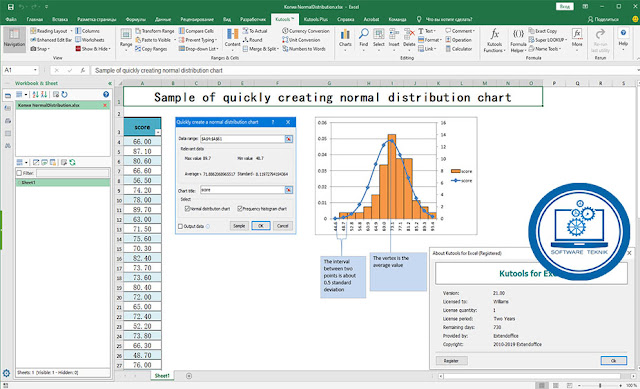
Task: Open the score column filter dropdown
Action: click(158, 132)
